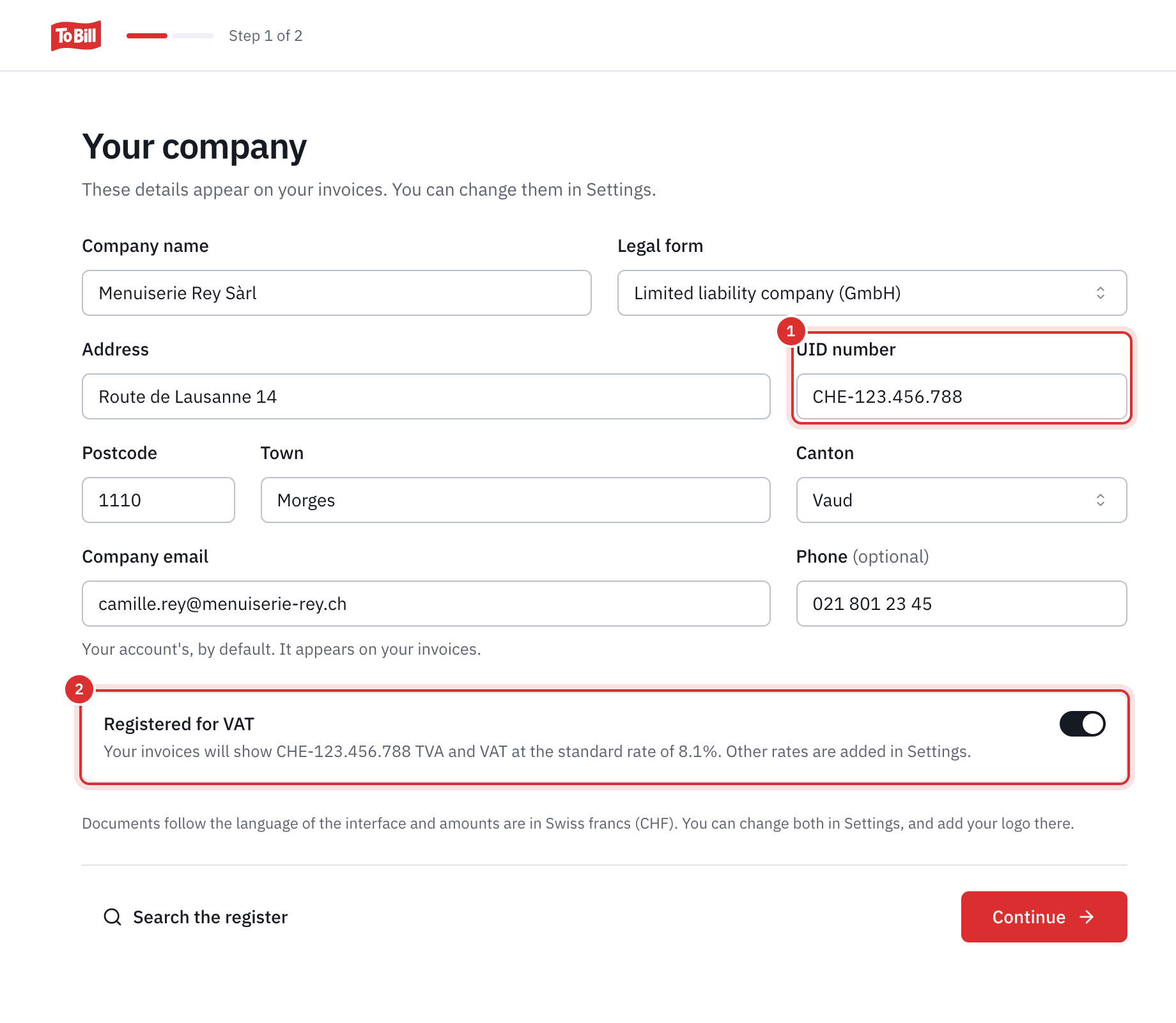Edit the Company name field
The height and width of the screenshot is (1023, 1176).
click(337, 293)
